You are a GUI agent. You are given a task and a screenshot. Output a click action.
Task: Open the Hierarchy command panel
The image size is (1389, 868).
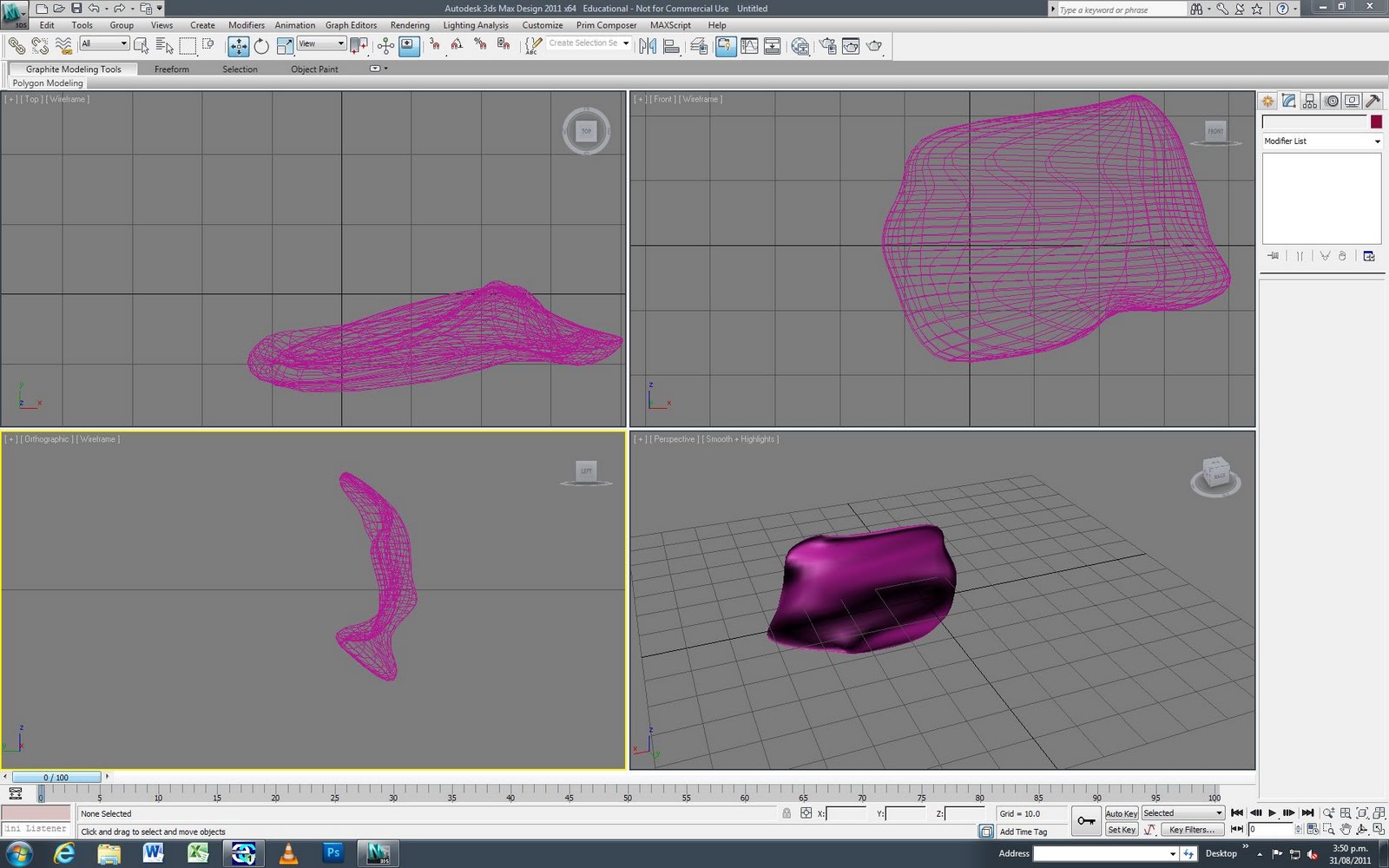coord(1310,101)
